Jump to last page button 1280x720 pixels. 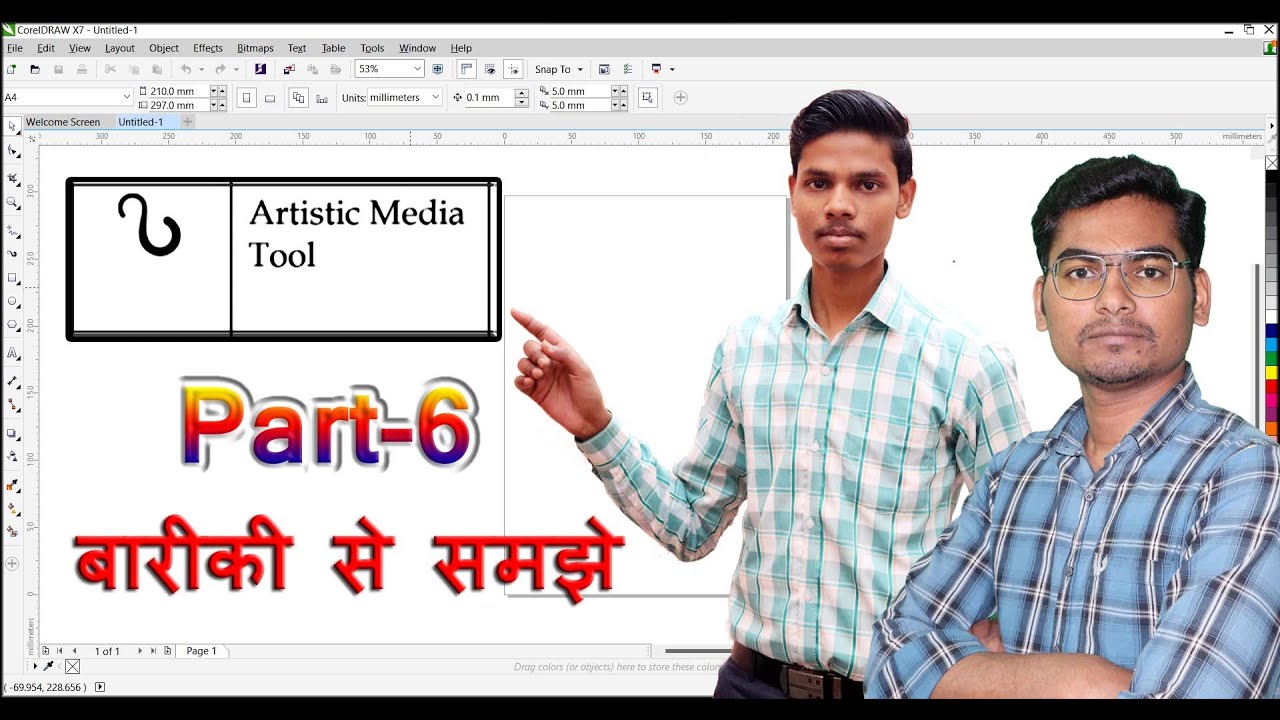click(x=153, y=651)
